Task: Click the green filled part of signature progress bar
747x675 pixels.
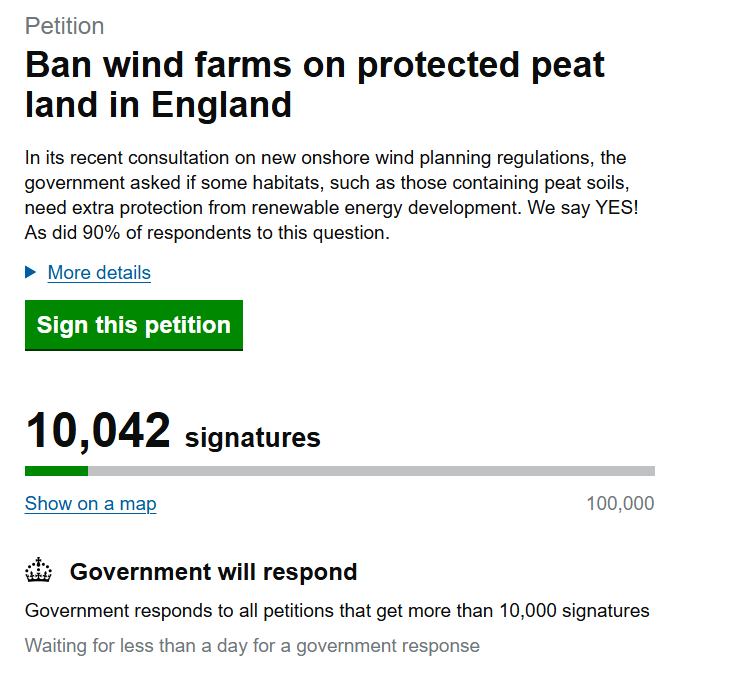Action: pos(56,471)
